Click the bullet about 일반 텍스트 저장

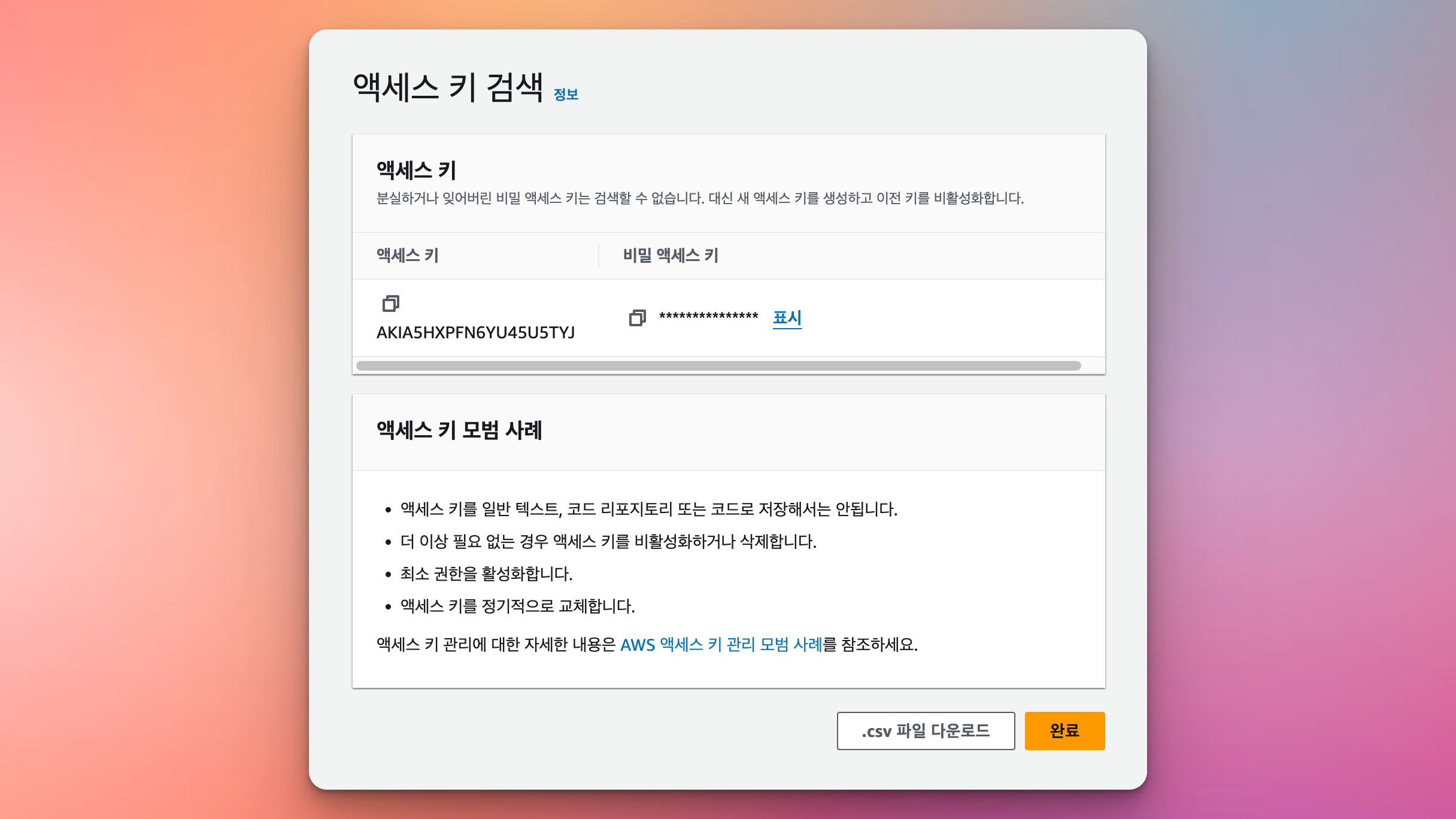648,509
